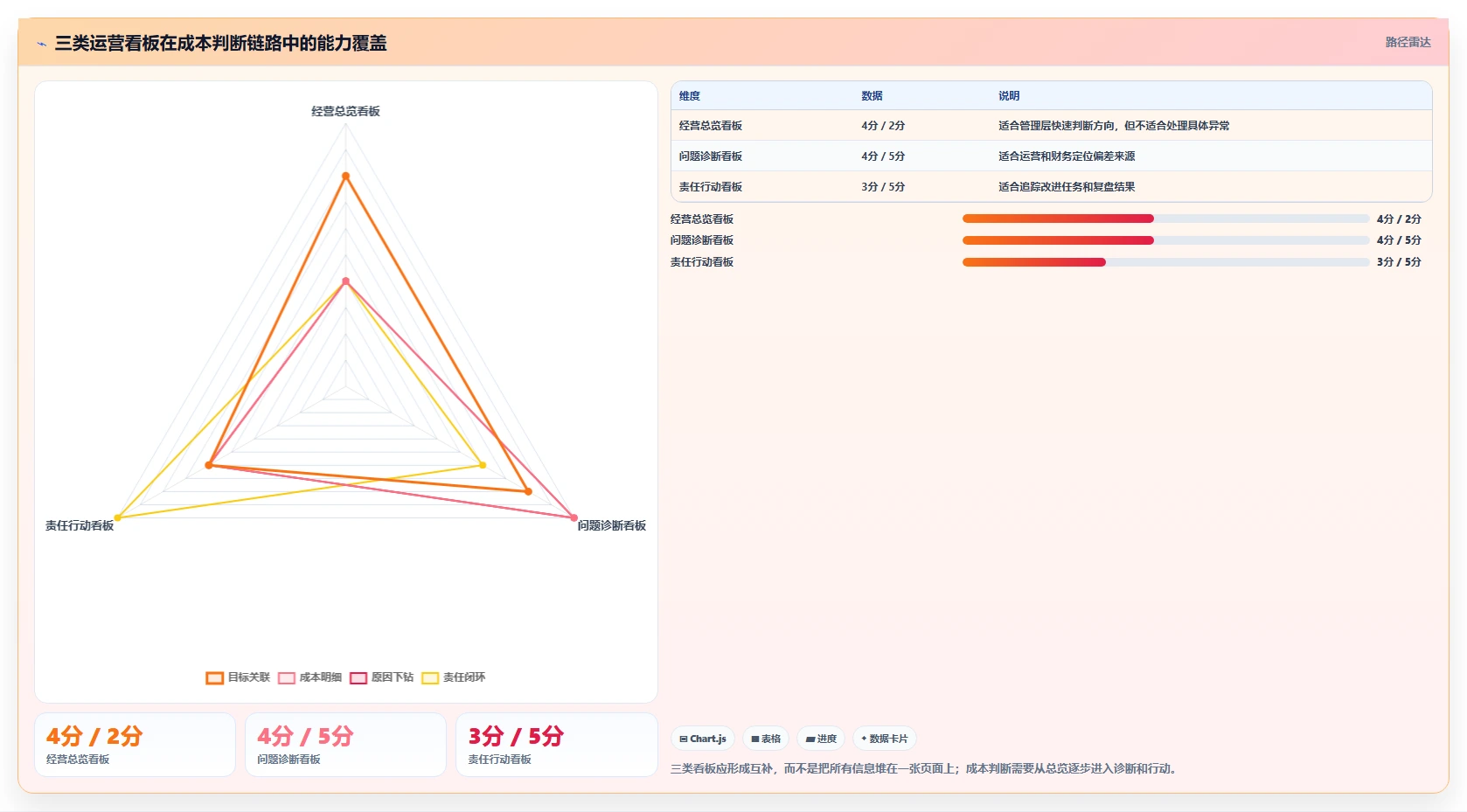Click the 4分 / 2分 table cell
1467x812 pixels.
coord(883,126)
